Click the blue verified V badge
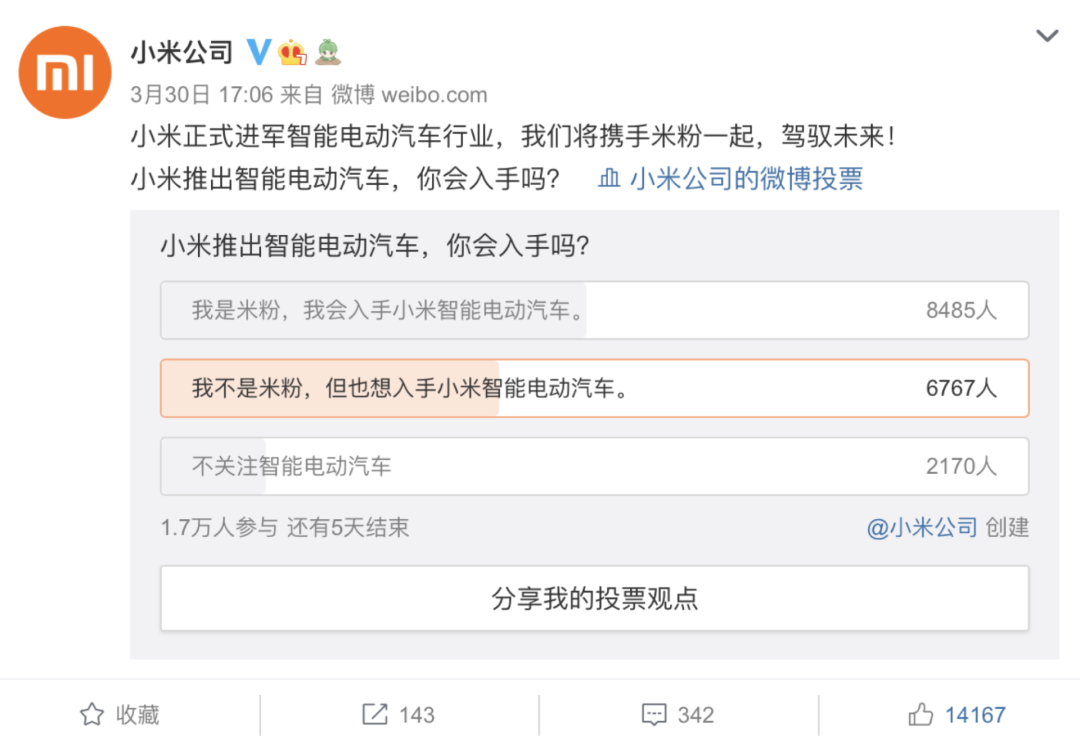This screenshot has height=745, width=1080. pyautogui.click(x=259, y=51)
